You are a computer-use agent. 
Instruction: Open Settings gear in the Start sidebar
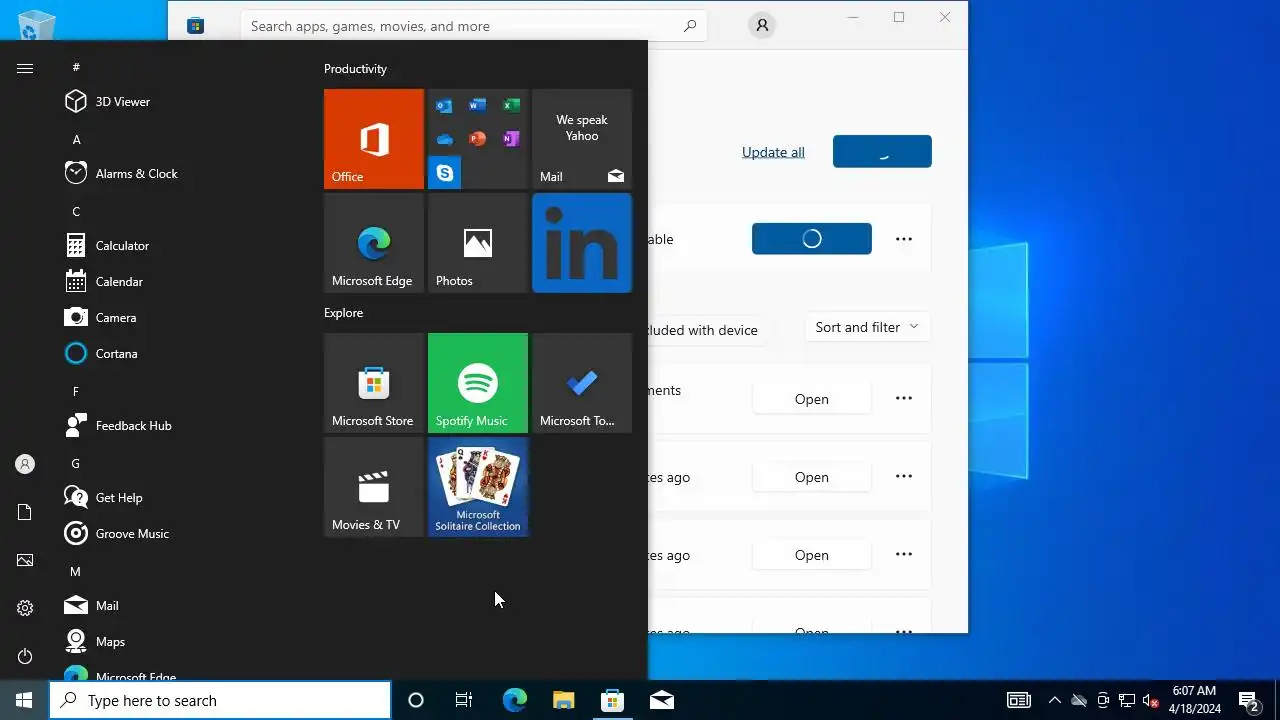point(25,608)
